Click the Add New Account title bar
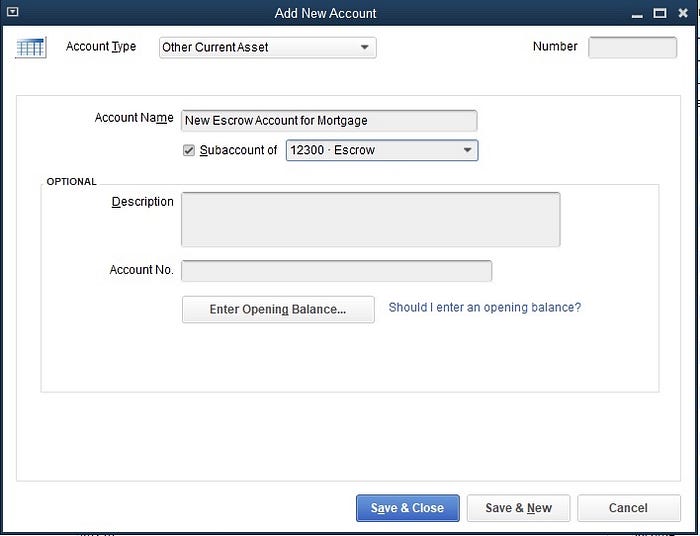Viewport: 700px width, 536px height. coord(325,13)
